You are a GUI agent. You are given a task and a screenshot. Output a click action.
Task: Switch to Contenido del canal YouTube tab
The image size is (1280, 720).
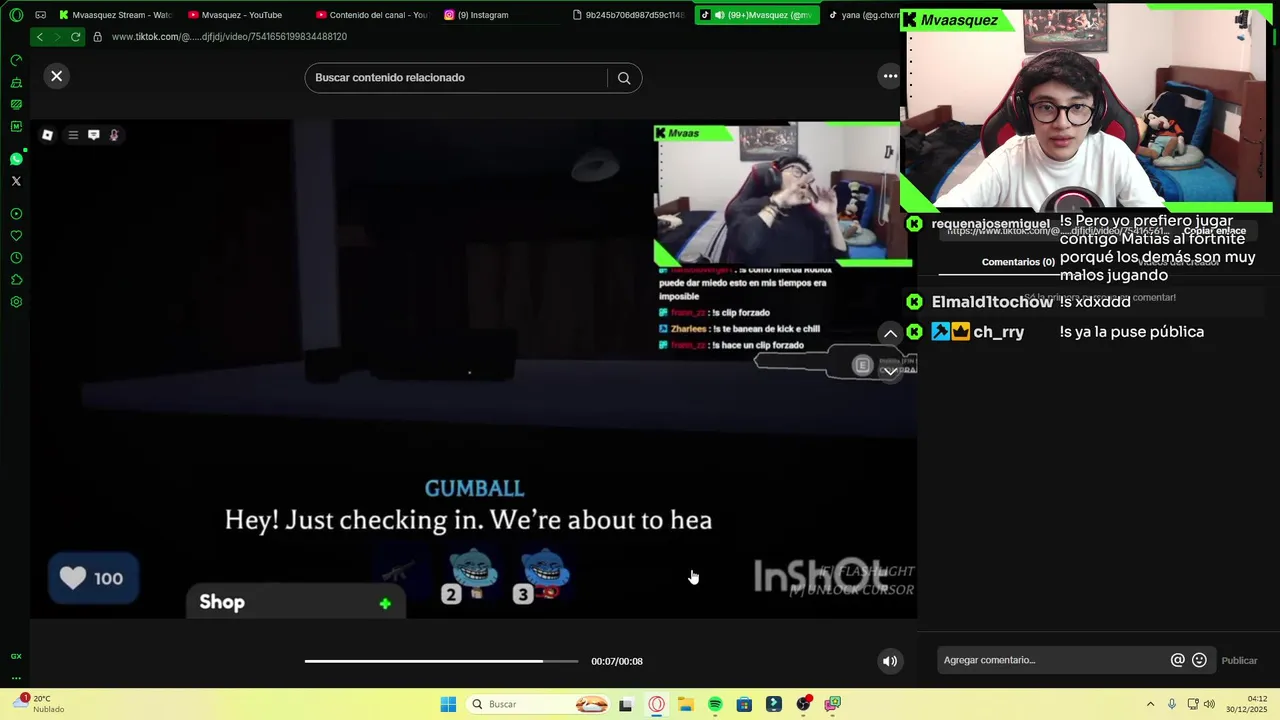[372, 15]
